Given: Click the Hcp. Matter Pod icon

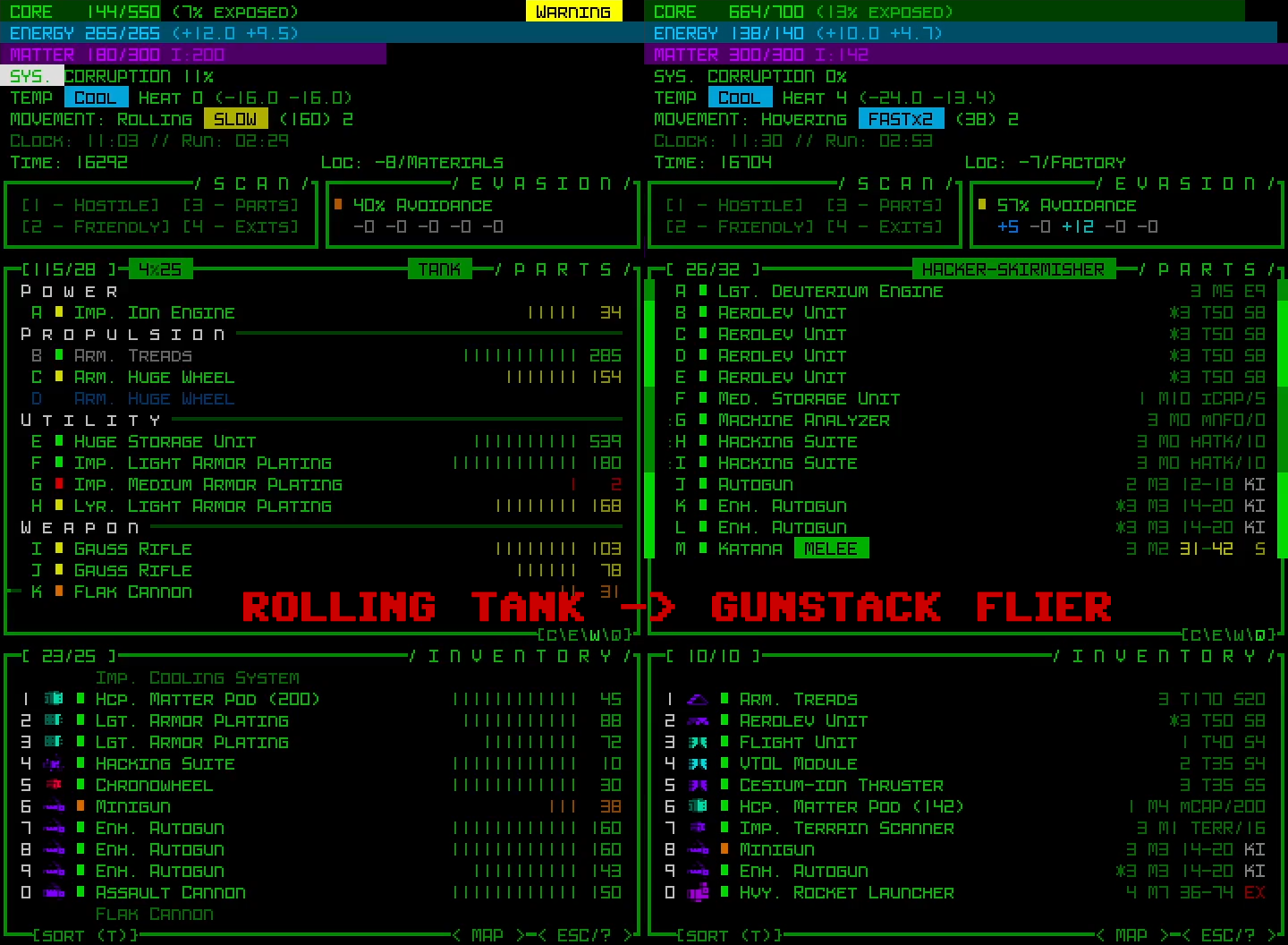Looking at the screenshot, I should pos(54,699).
